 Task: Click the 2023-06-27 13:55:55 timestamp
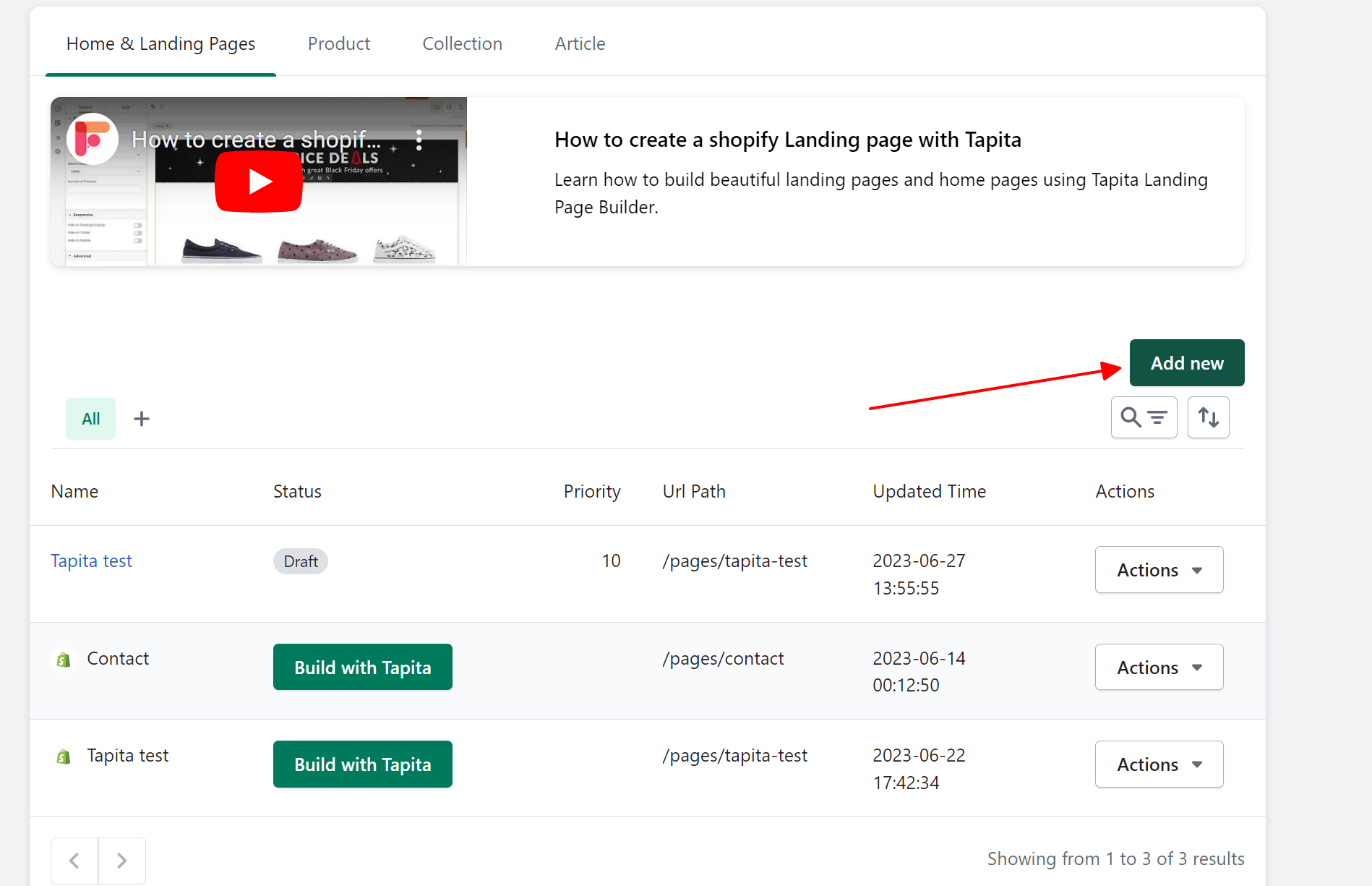pyautogui.click(x=919, y=574)
